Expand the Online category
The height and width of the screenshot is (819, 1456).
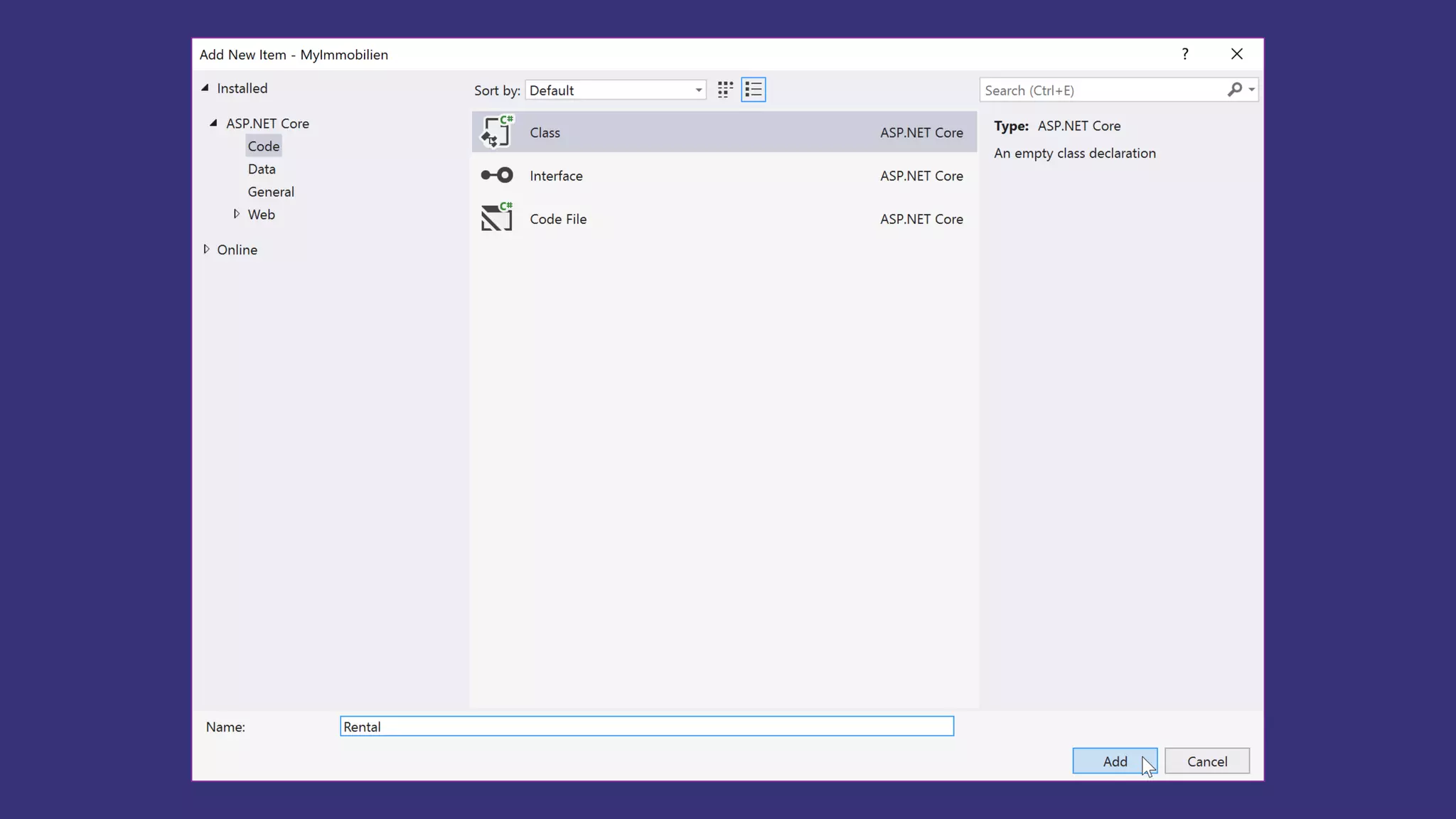point(206,249)
